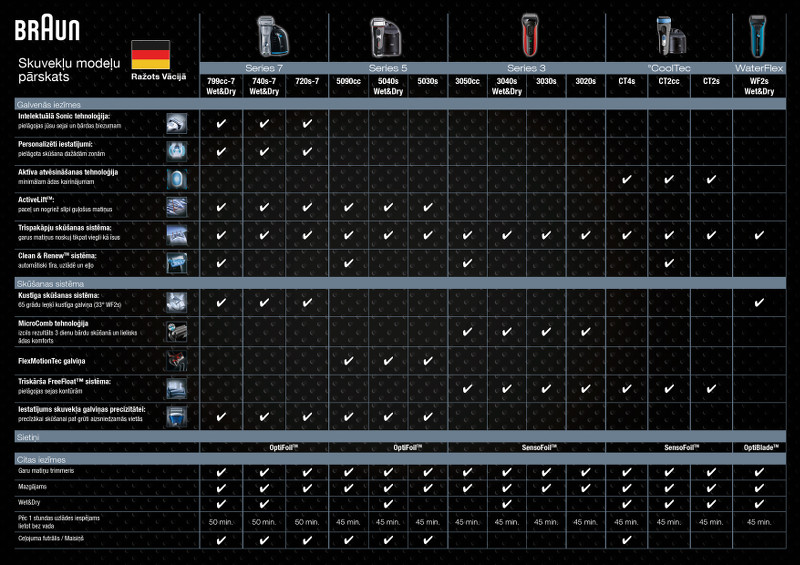Select model header 5030s
Image resolution: width=800 pixels, height=565 pixels.
pos(428,81)
